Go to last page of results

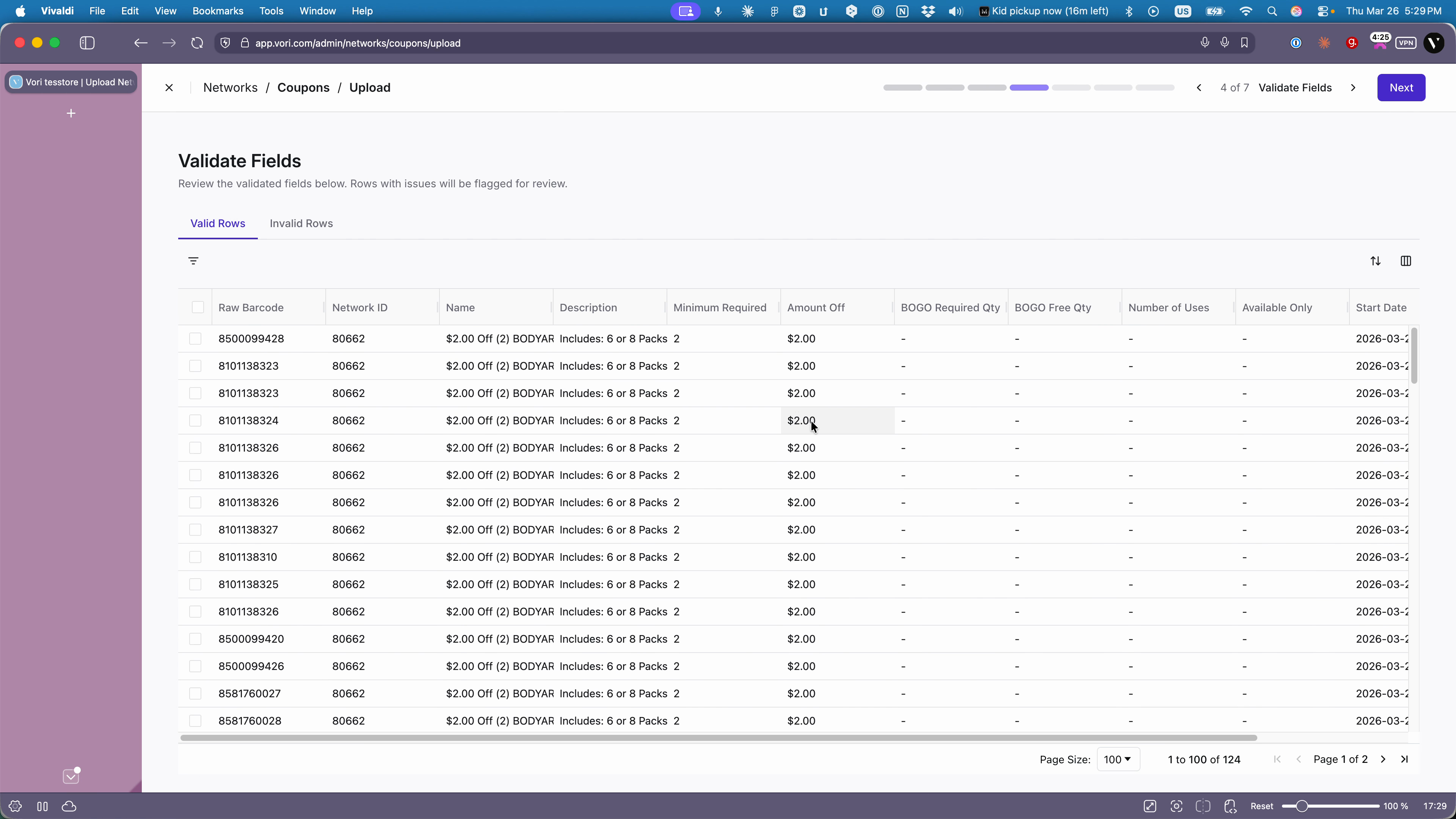(x=1404, y=759)
